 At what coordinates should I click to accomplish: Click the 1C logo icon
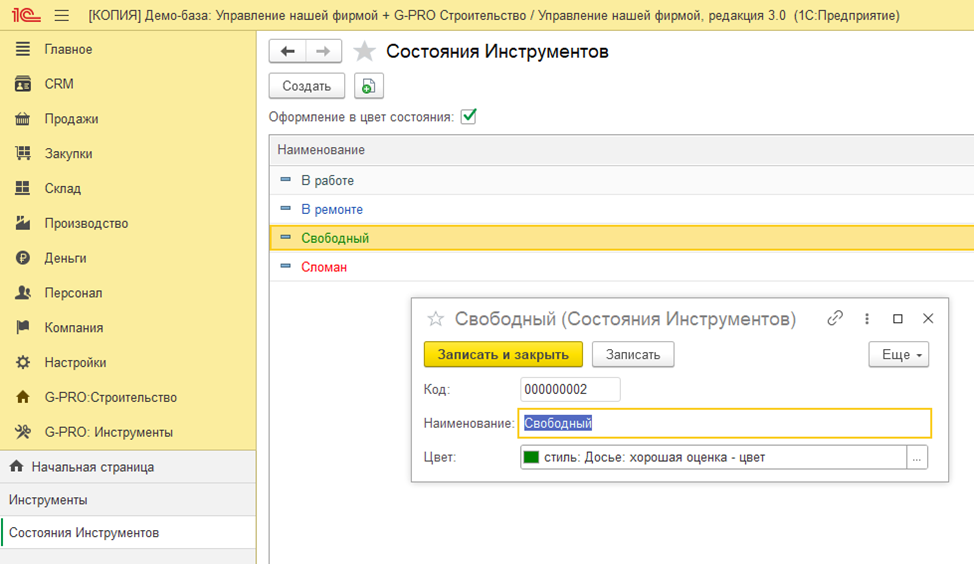26,16
